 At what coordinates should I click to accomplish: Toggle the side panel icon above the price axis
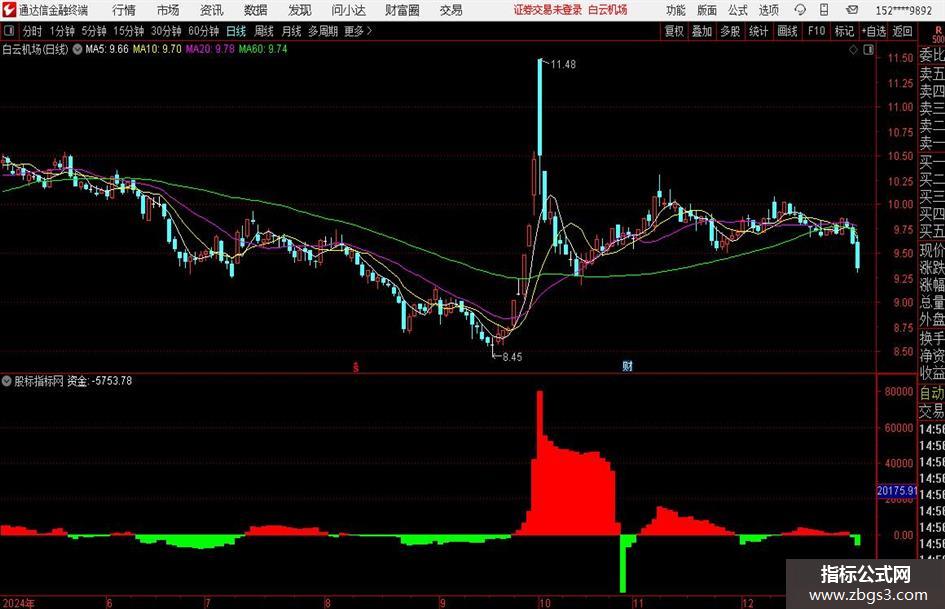coord(868,50)
